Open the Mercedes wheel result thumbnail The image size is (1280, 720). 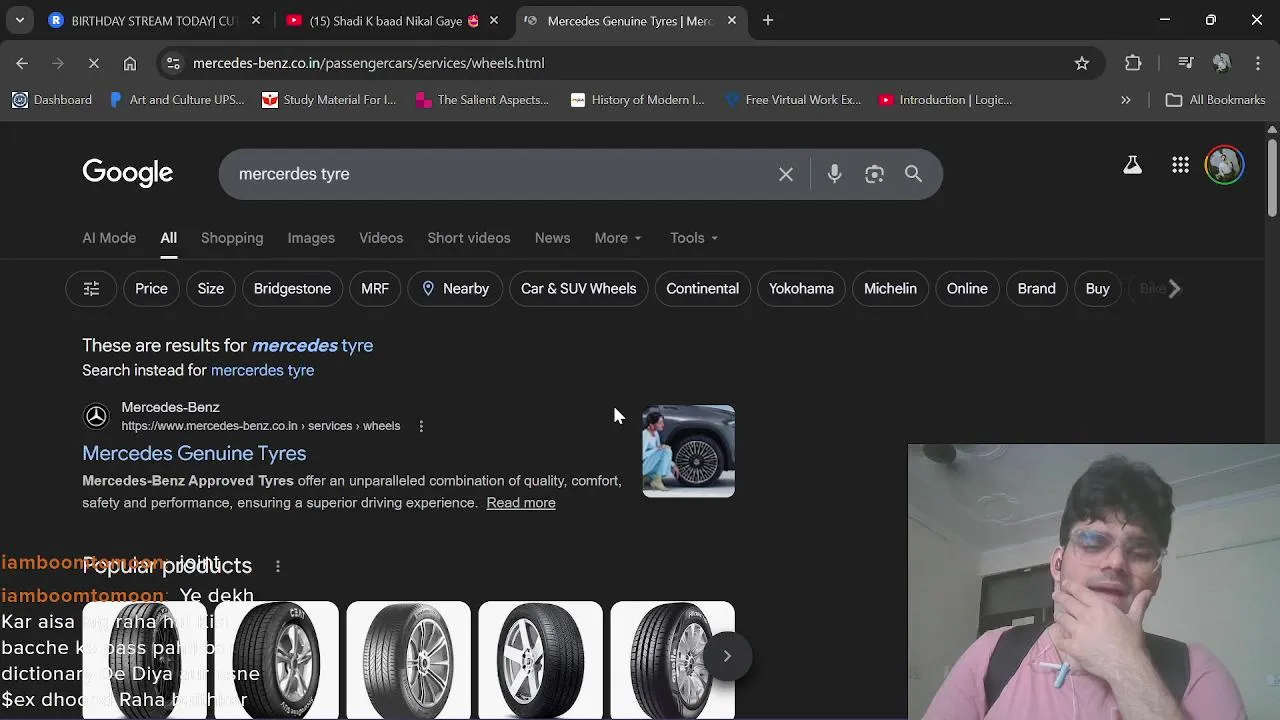[688, 451]
